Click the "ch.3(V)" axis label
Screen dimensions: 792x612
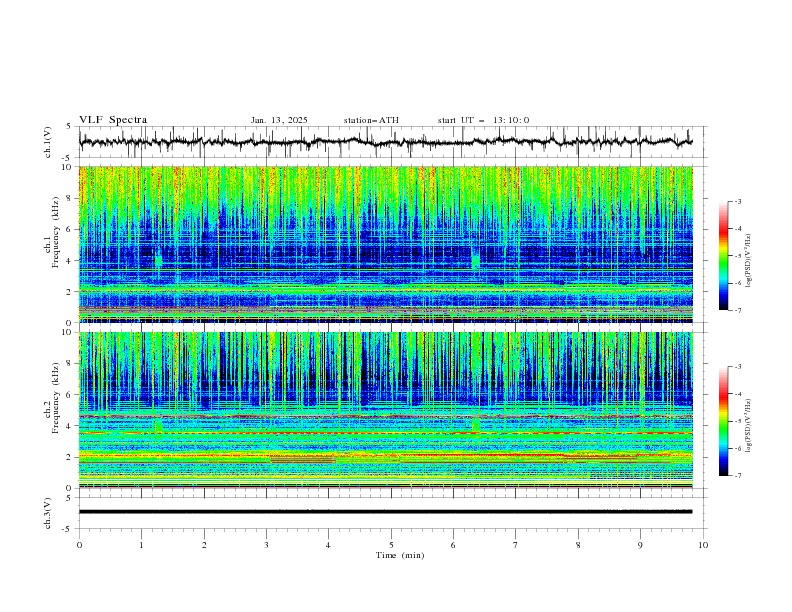coord(48,513)
